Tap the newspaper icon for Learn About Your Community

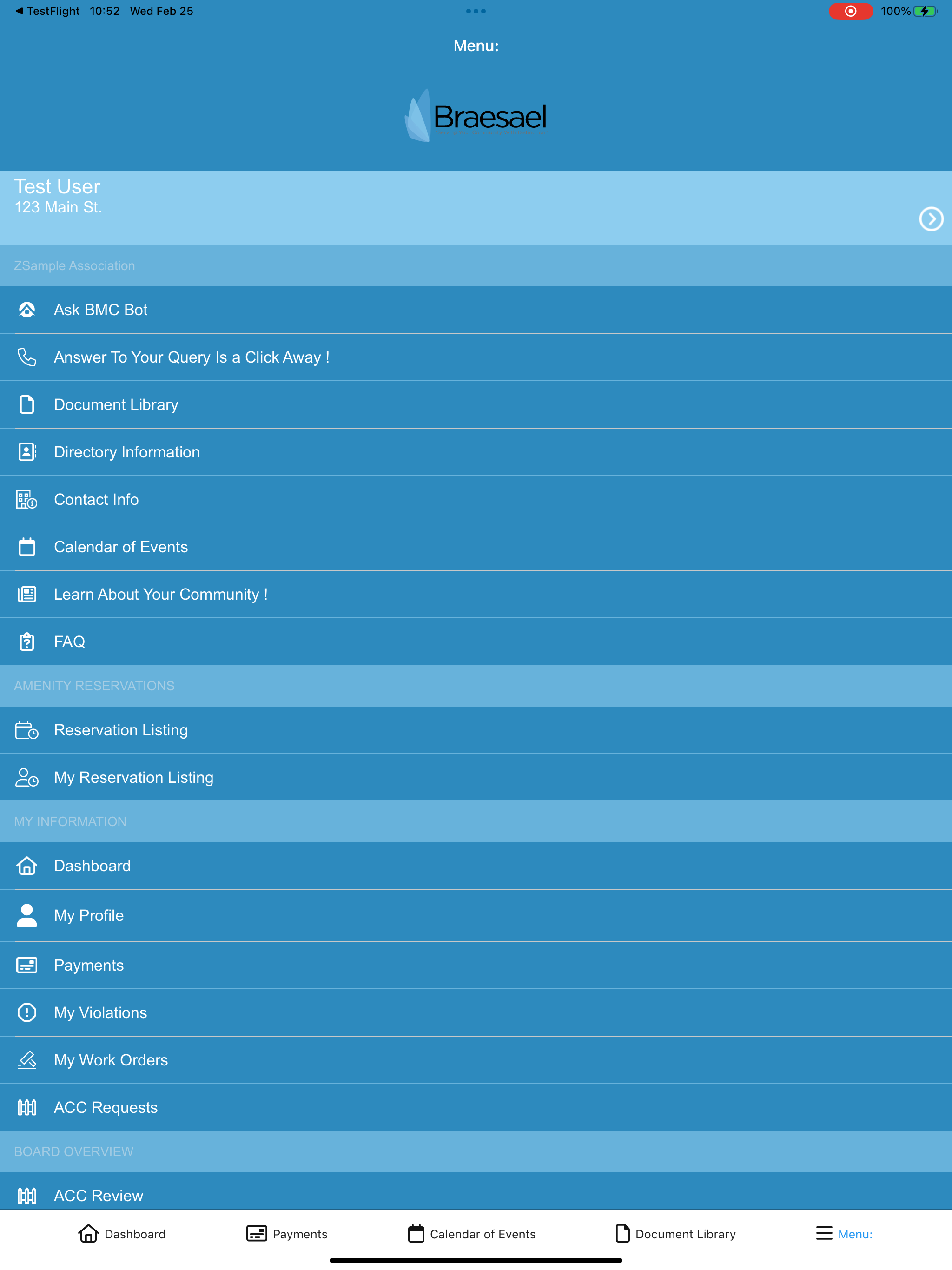coord(27,594)
